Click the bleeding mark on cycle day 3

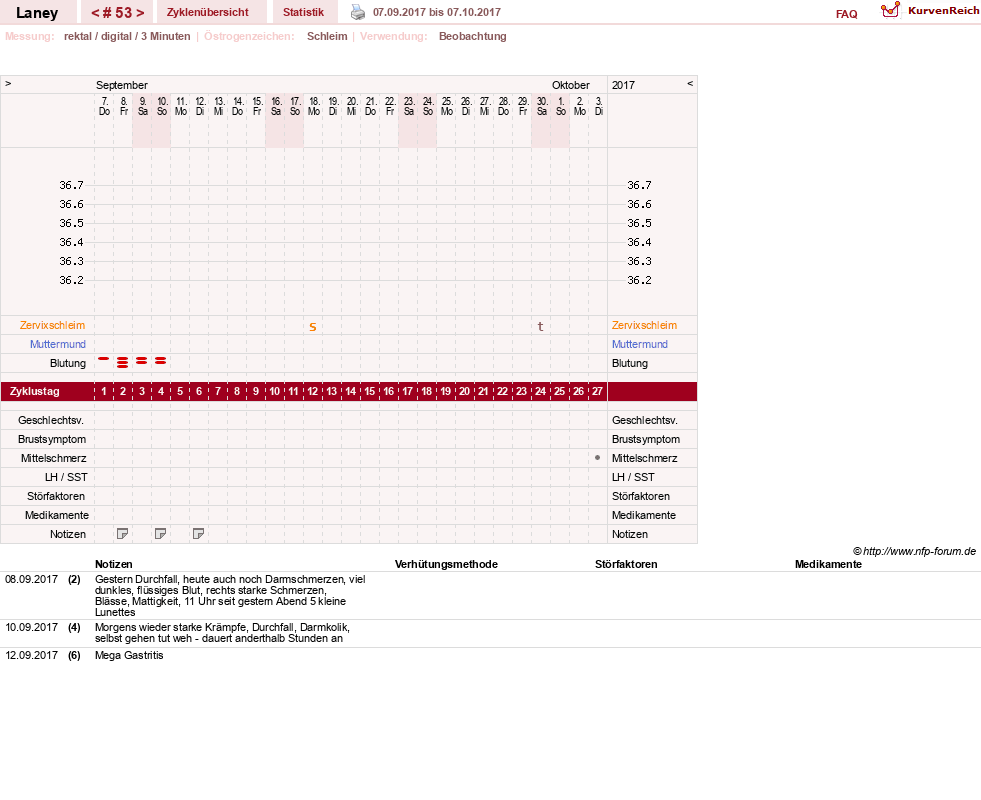tap(142, 360)
